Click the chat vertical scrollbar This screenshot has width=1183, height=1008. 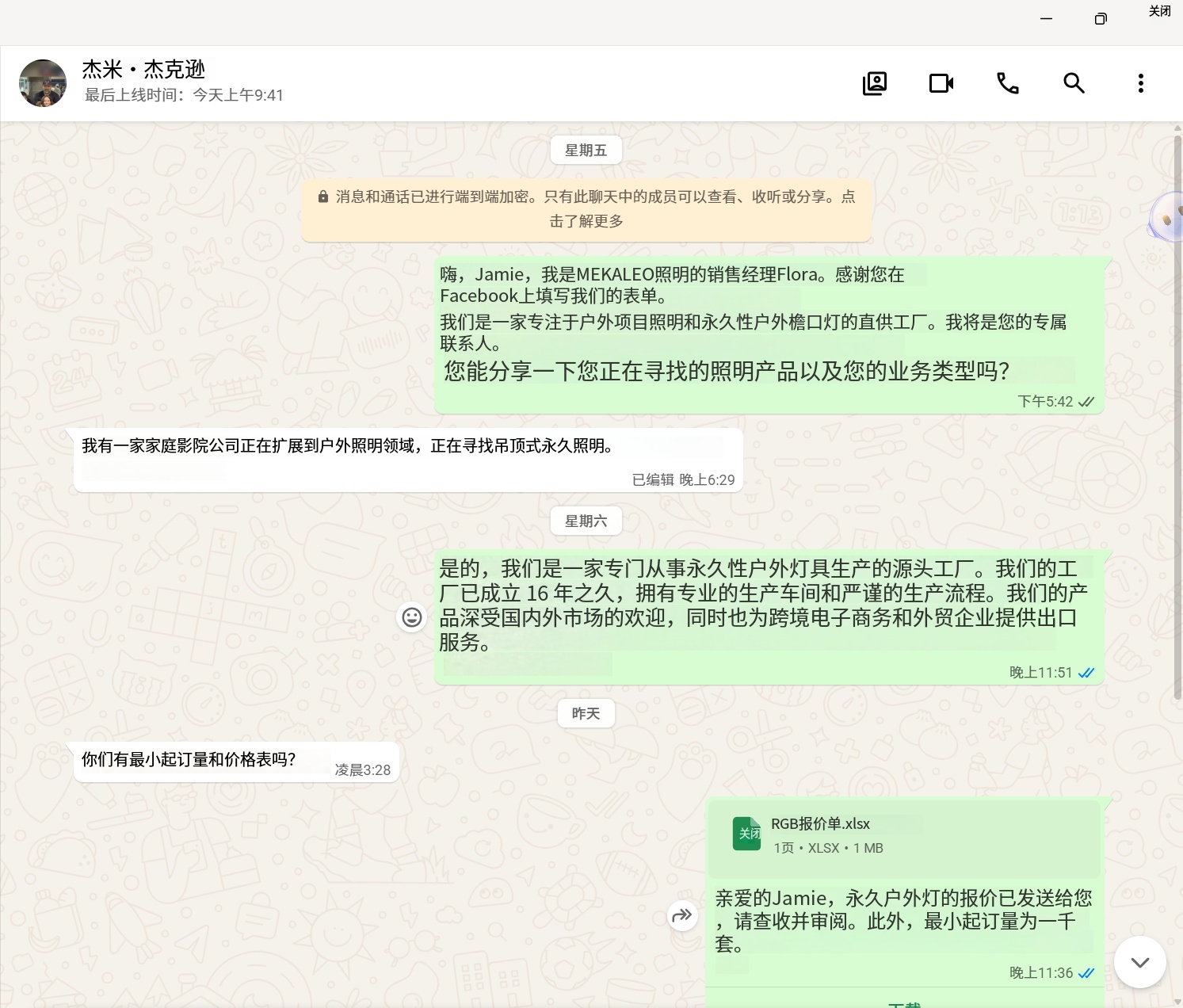click(1177, 416)
